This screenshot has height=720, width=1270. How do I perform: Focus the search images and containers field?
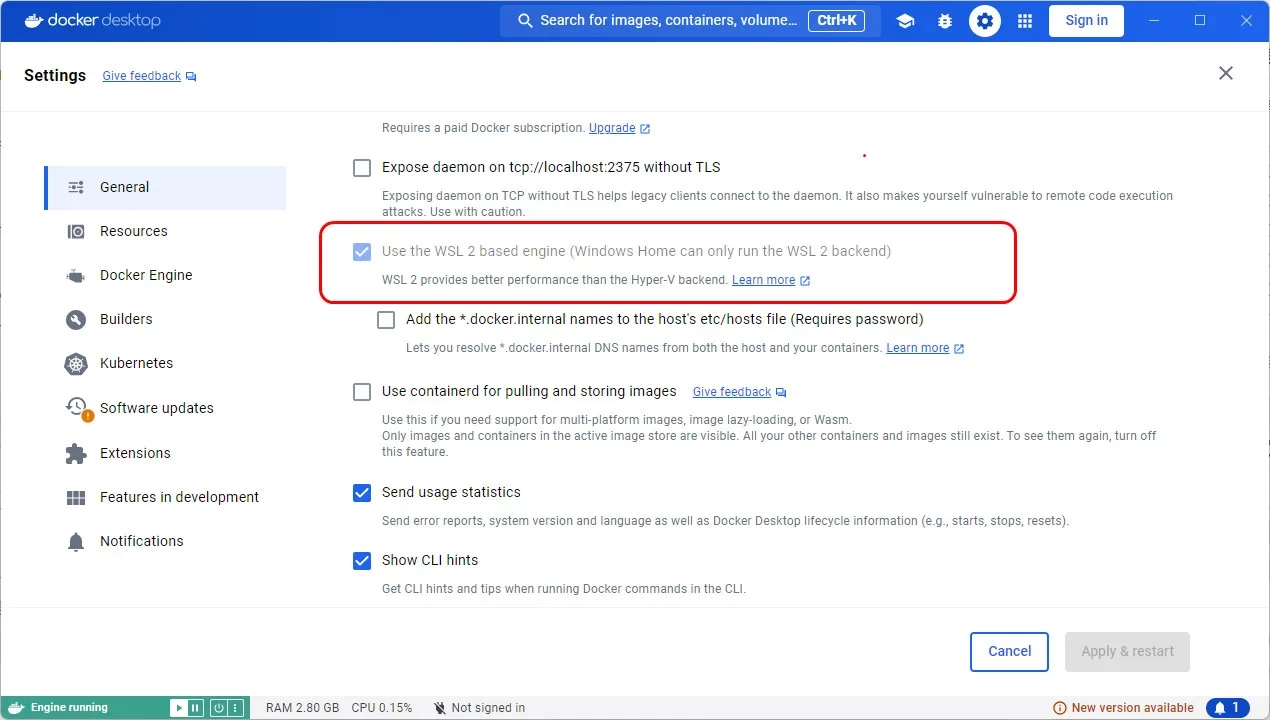(690, 21)
